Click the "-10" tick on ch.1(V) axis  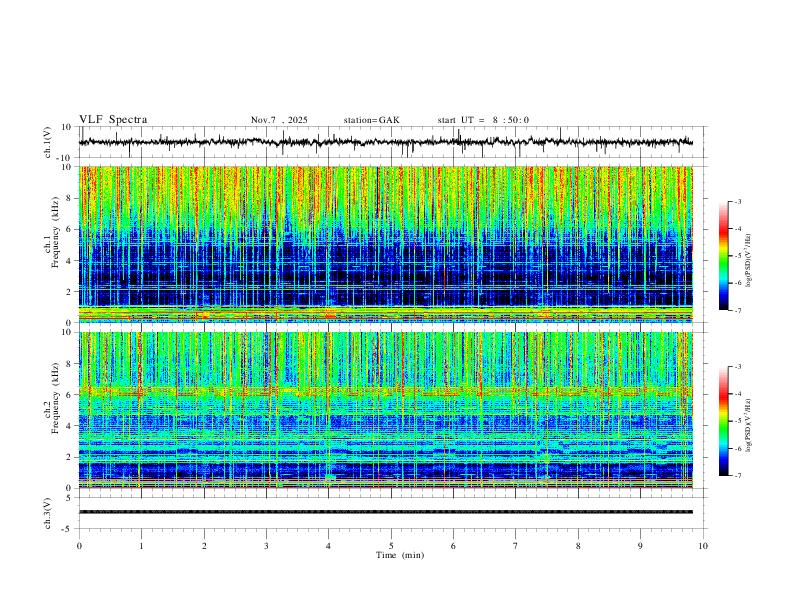point(65,158)
